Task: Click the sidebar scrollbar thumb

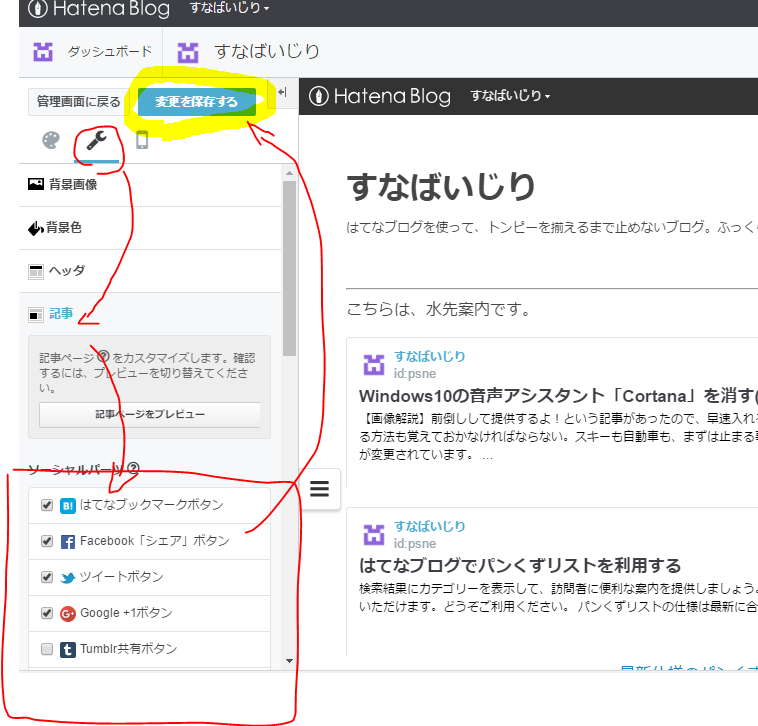Action: coord(290,268)
